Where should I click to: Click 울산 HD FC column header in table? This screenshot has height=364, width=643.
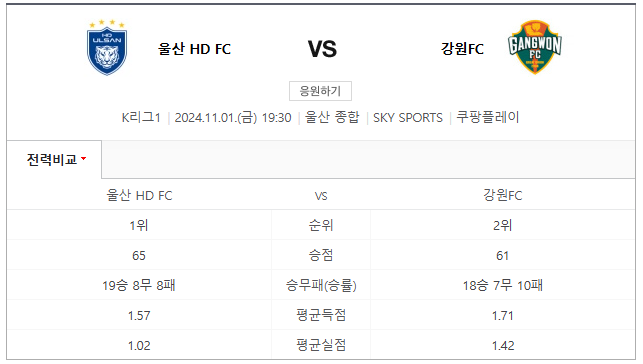[x=139, y=196]
